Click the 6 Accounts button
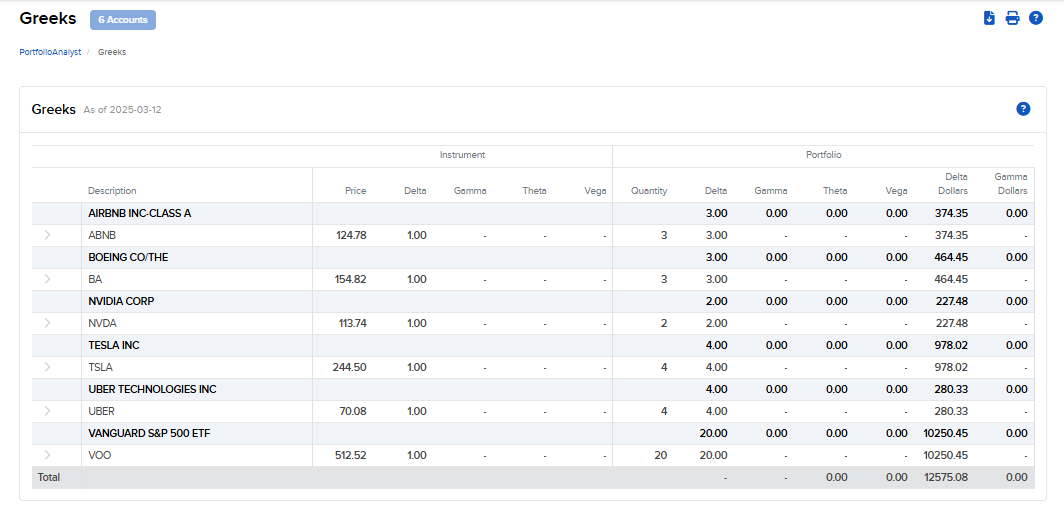Image resolution: width=1064 pixels, height=506 pixels. 123,19
